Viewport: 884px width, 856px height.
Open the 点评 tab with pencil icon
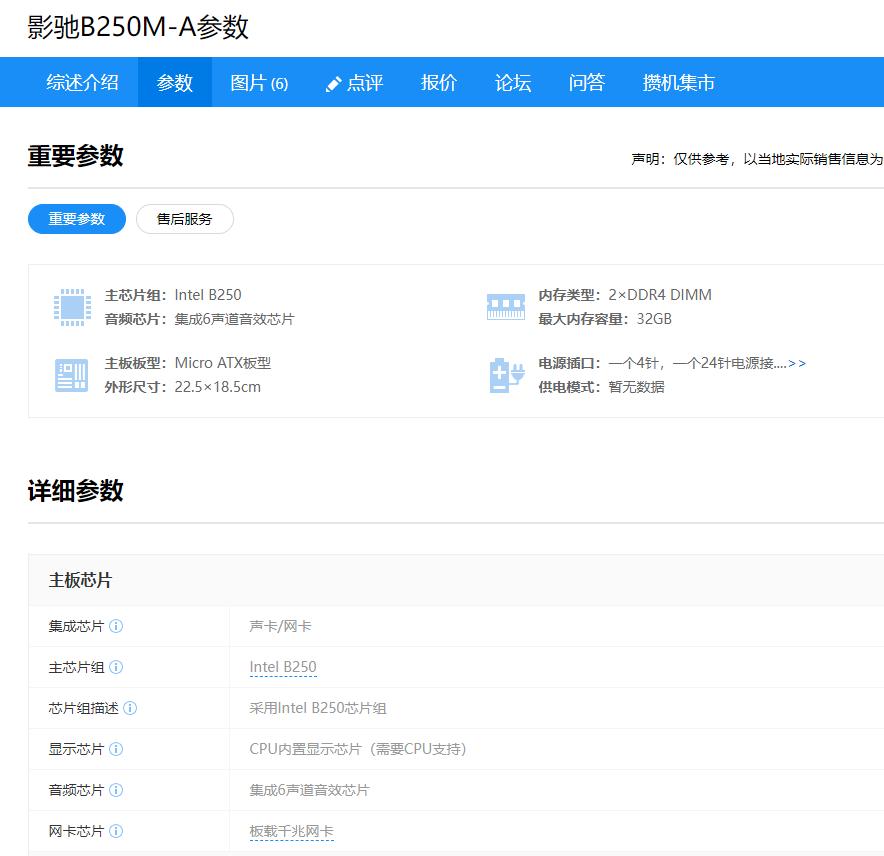pos(355,83)
